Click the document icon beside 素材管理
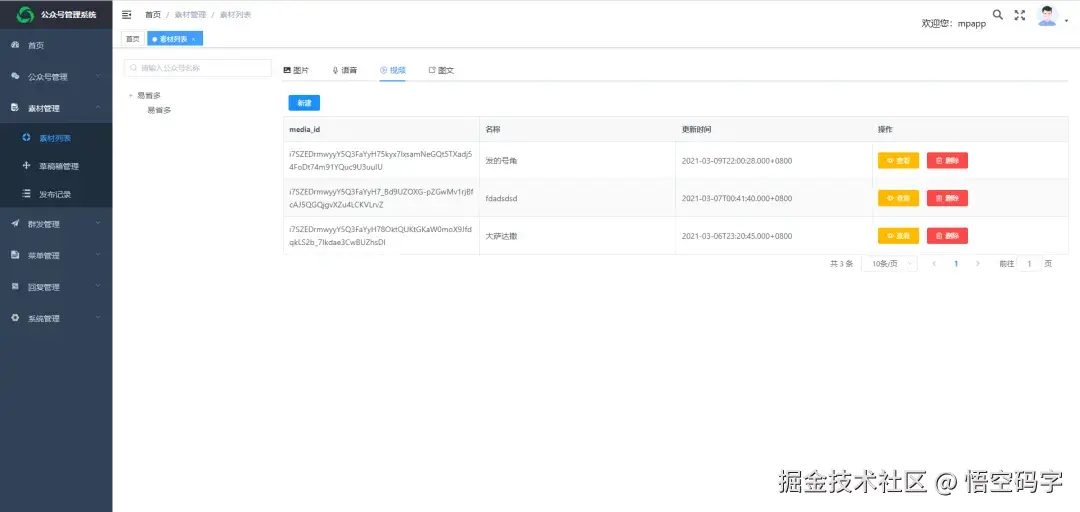Screen dimensions: 1080x512 tap(15, 108)
